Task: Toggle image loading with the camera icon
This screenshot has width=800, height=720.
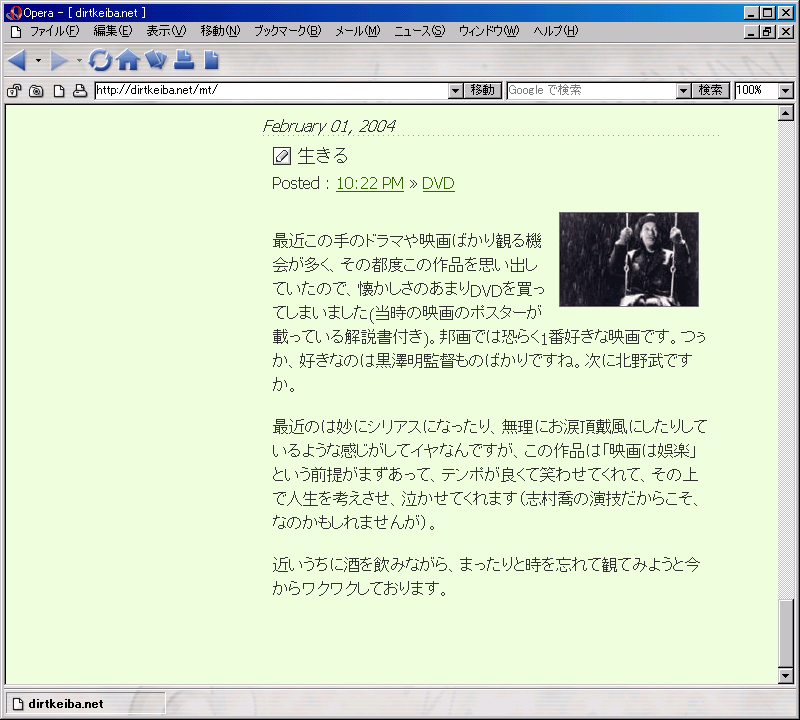Action: click(x=36, y=91)
